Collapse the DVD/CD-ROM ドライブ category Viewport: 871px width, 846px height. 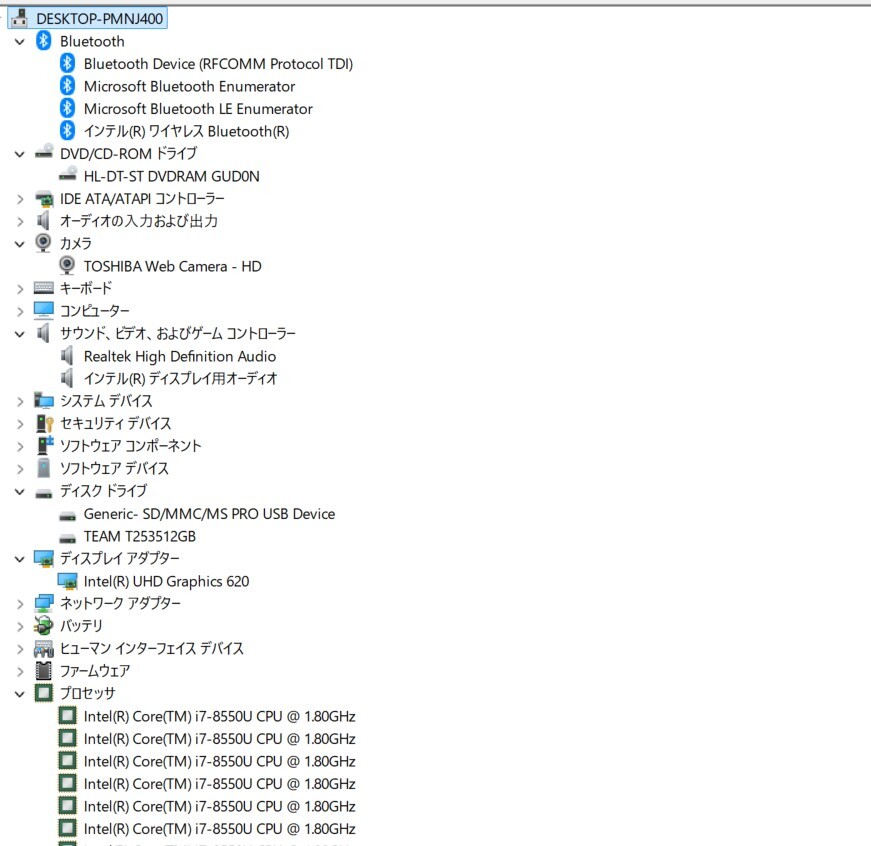click(20, 154)
